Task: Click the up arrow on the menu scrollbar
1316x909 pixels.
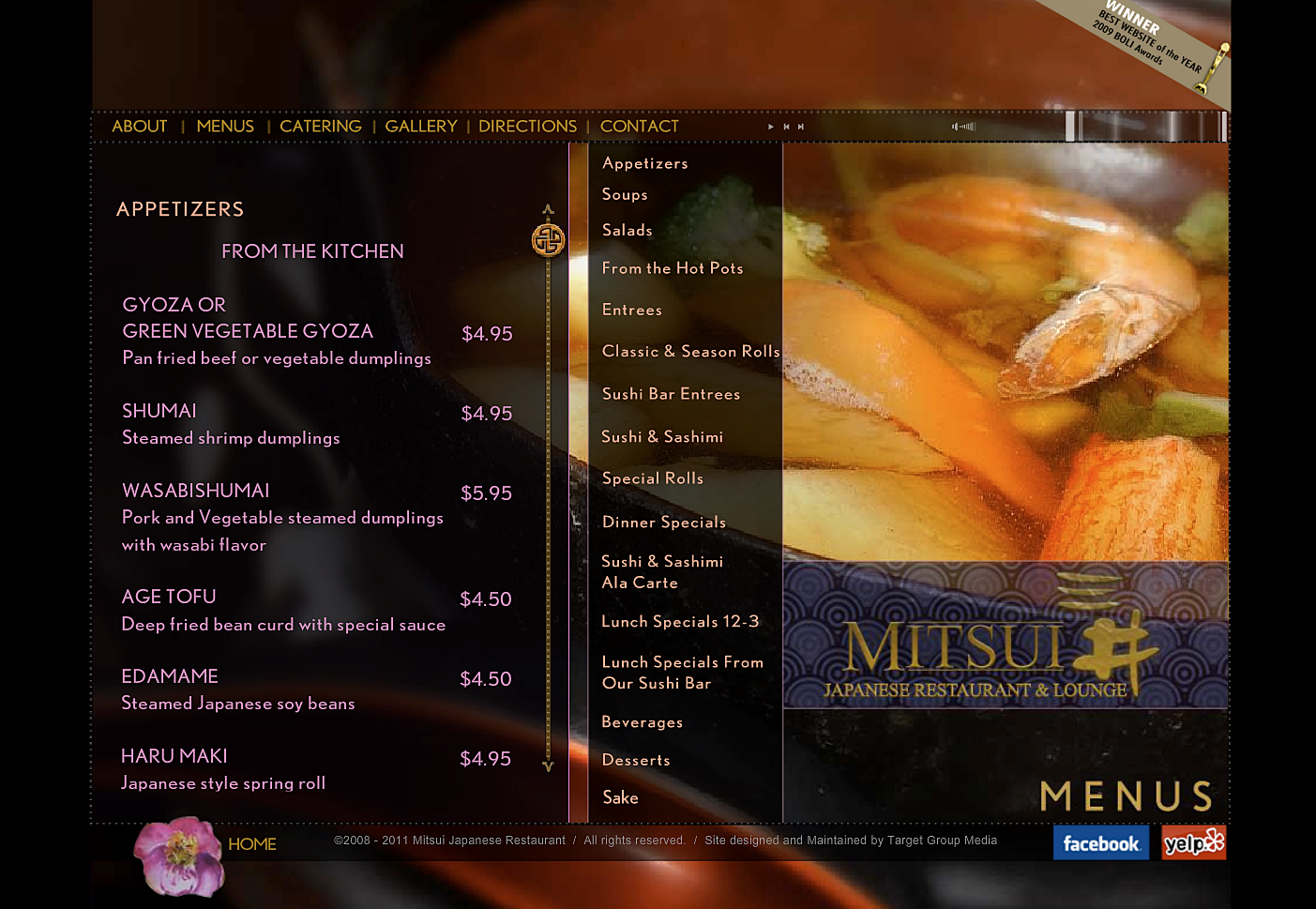Action: [549, 209]
